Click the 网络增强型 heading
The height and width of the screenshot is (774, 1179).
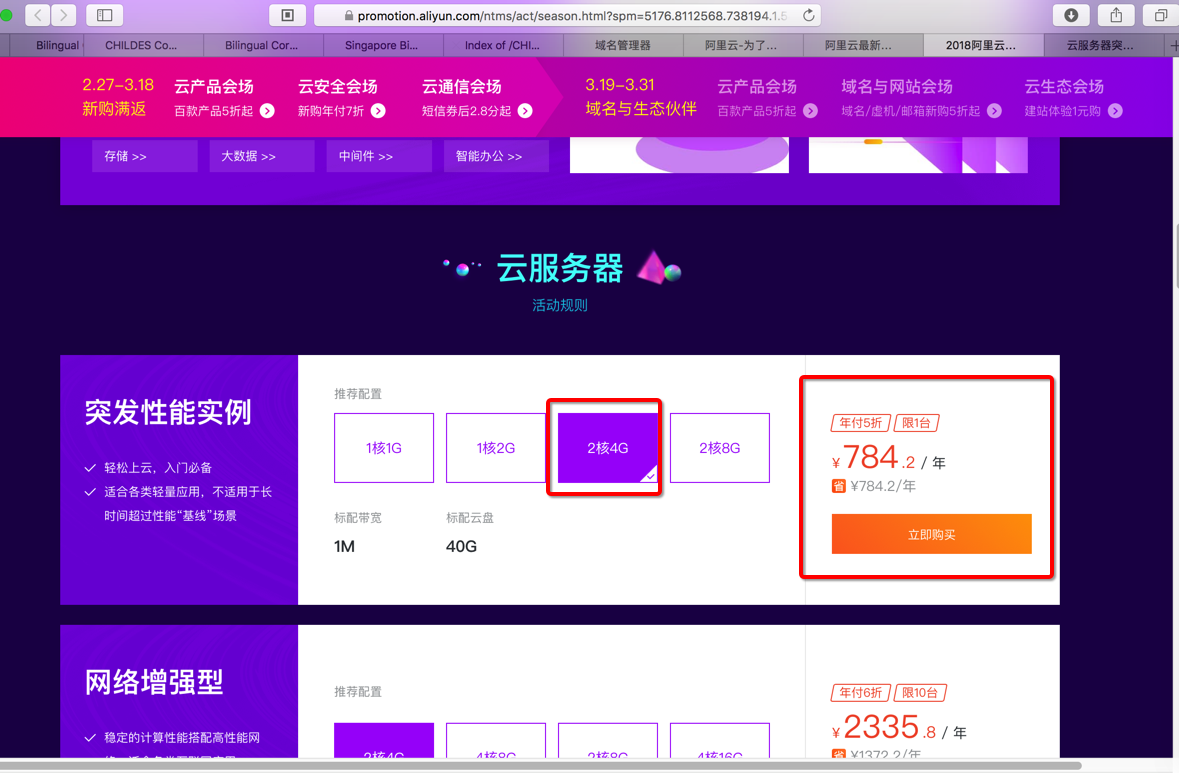(154, 682)
